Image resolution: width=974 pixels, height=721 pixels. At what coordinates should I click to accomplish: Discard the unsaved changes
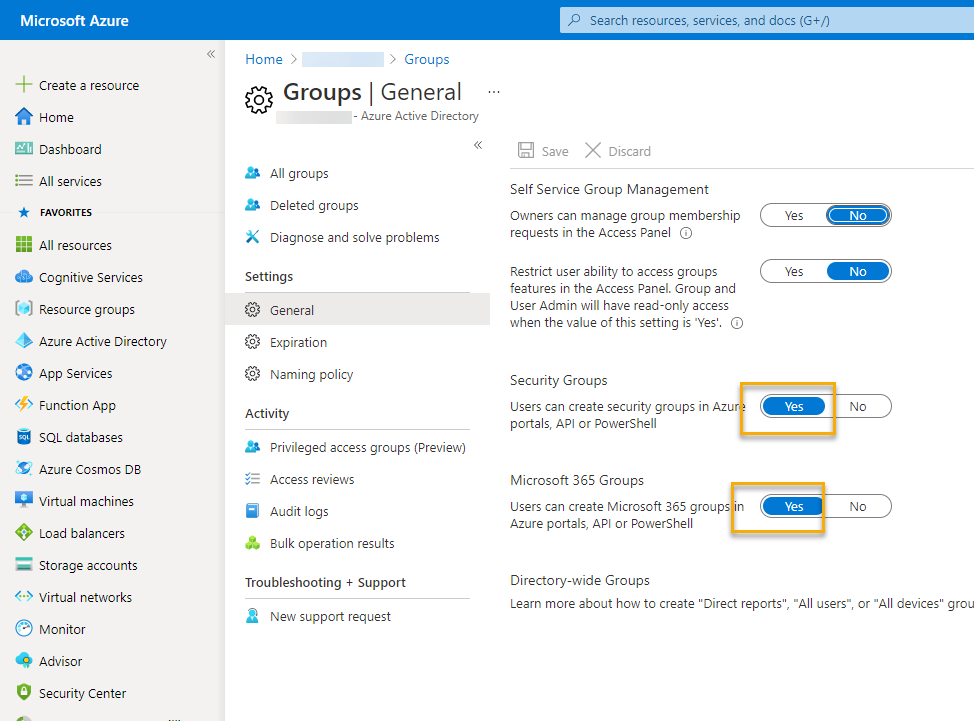tap(618, 151)
